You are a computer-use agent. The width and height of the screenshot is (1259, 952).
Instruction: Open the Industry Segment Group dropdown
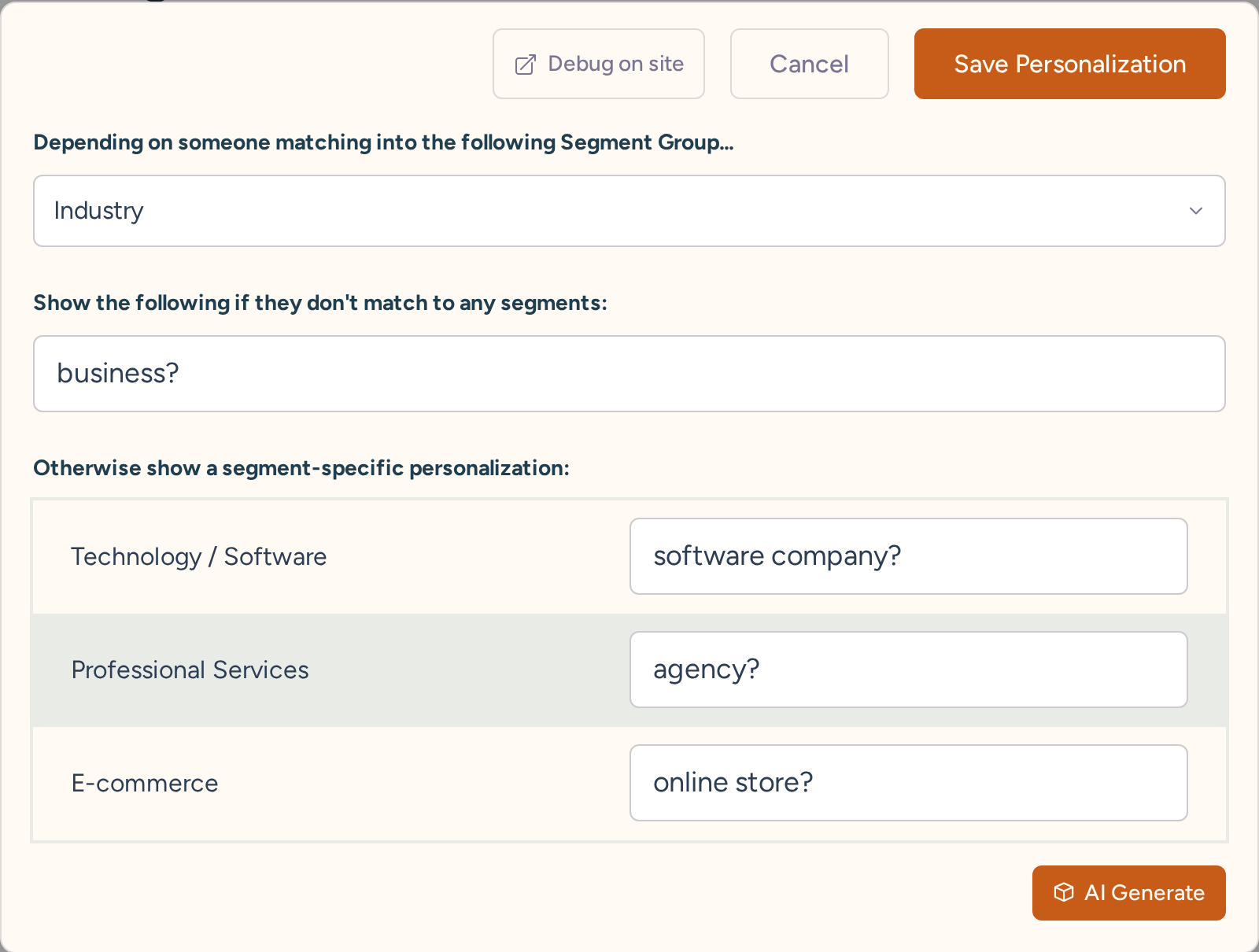pyautogui.click(x=629, y=211)
